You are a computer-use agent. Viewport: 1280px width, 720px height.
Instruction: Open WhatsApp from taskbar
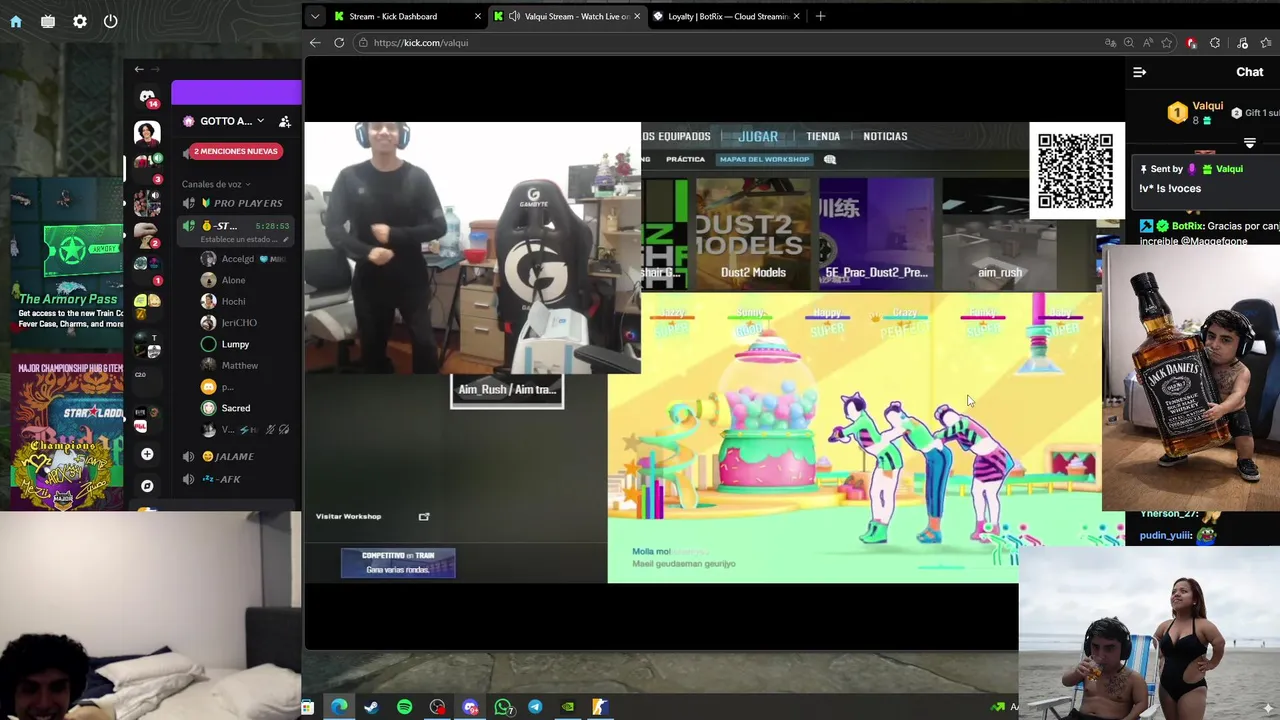point(503,707)
